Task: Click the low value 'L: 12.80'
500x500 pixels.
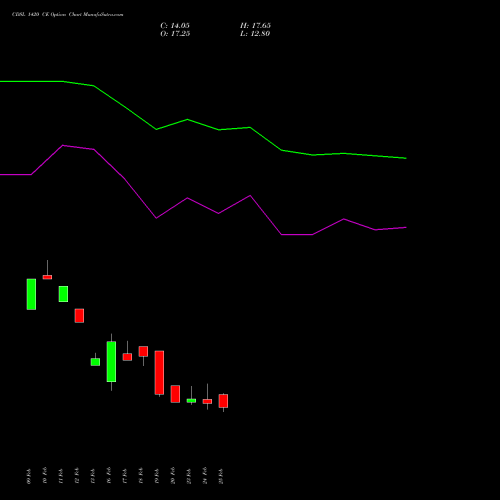Action: [x=255, y=34]
